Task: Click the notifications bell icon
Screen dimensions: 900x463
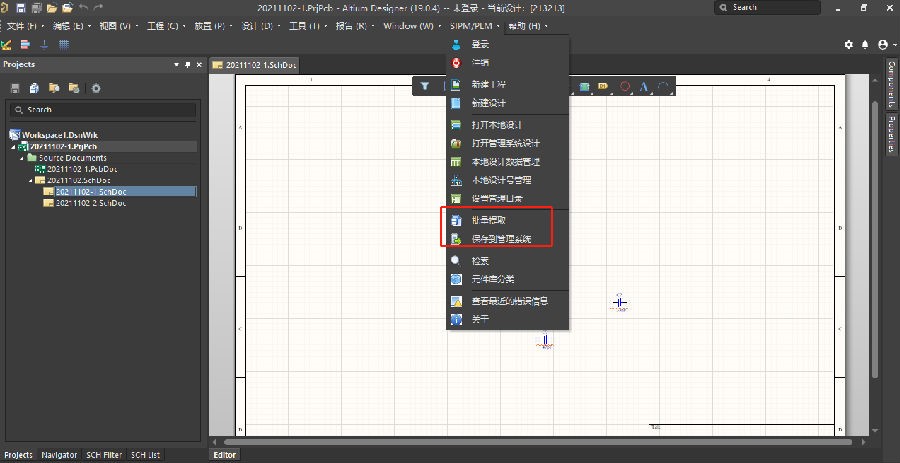Action: (865, 45)
